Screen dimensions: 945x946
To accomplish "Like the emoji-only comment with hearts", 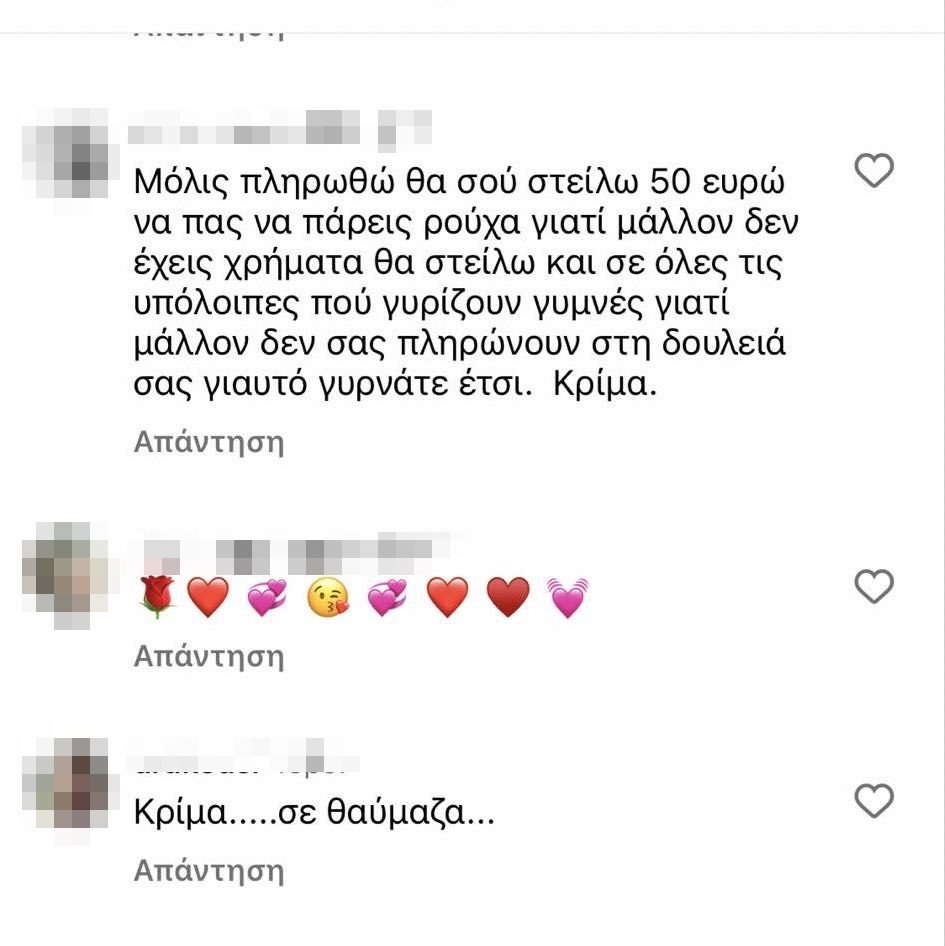I will [874, 586].
